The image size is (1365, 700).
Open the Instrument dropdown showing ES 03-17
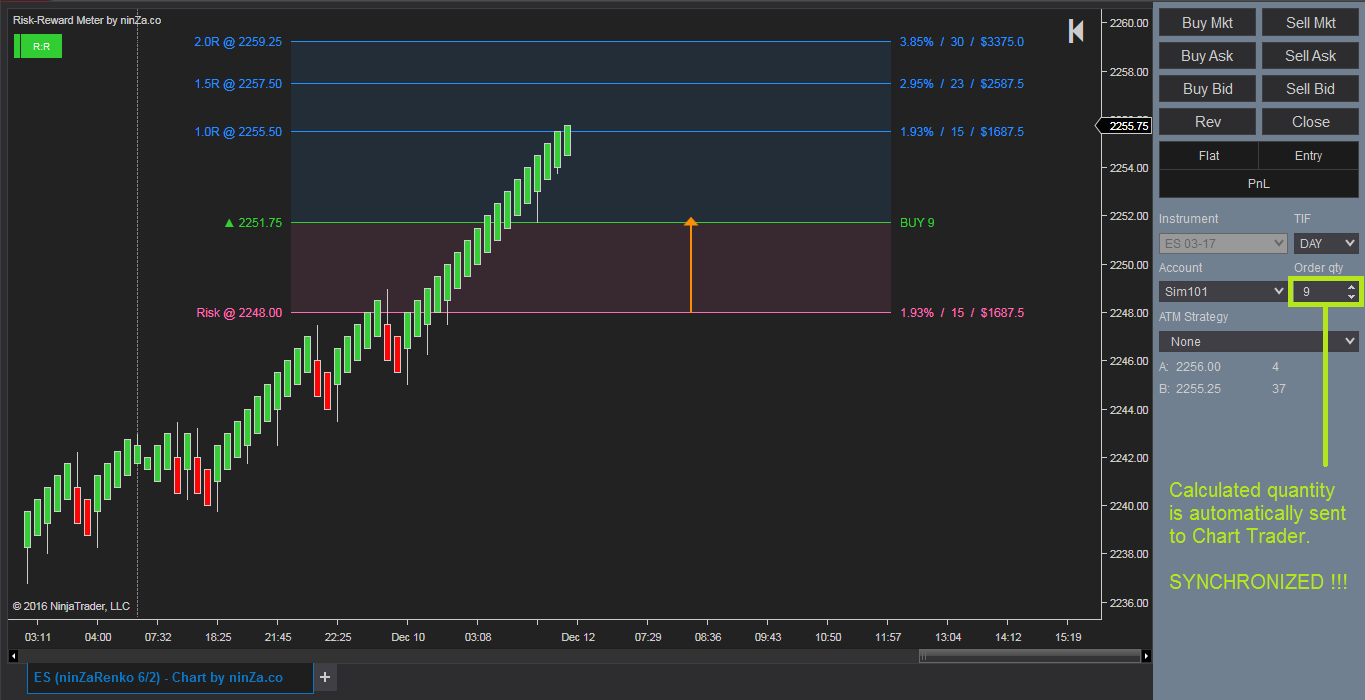click(1222, 243)
